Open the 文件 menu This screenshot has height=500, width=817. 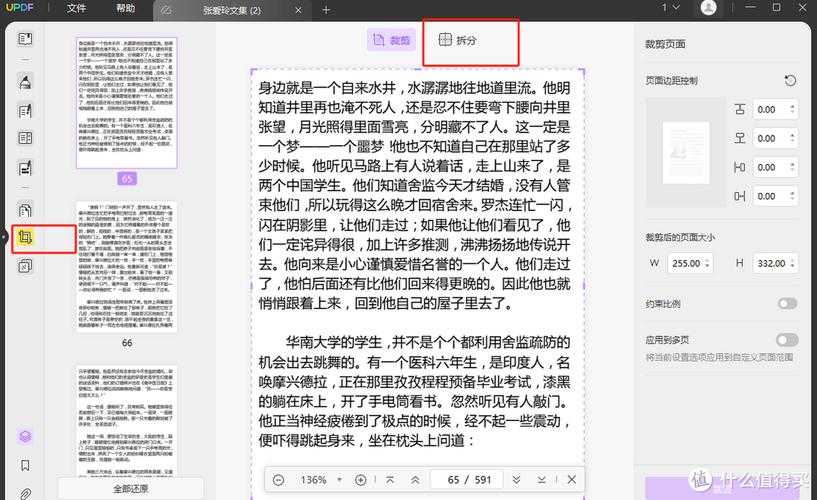point(76,8)
